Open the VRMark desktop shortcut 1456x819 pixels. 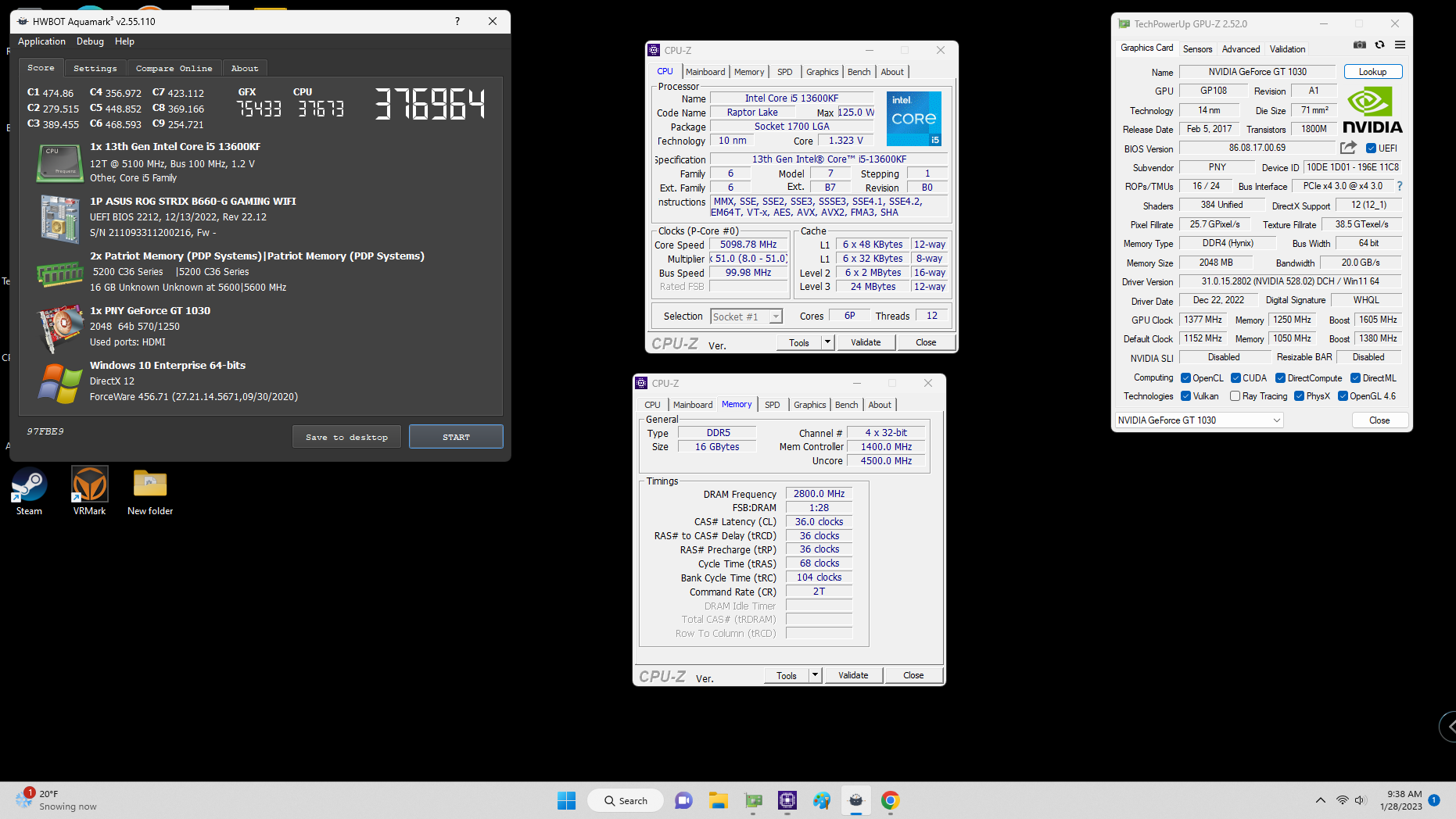pos(89,492)
